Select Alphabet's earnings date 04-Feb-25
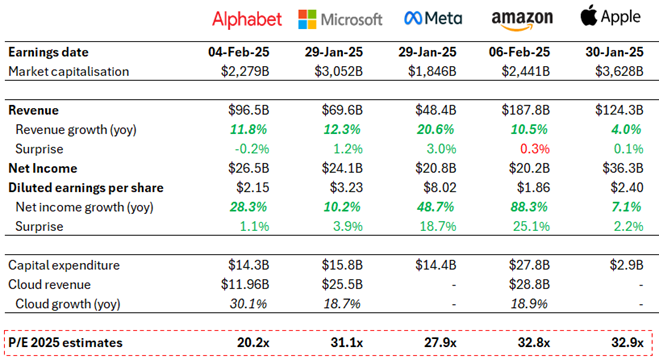The width and height of the screenshot is (659, 364). [238, 52]
